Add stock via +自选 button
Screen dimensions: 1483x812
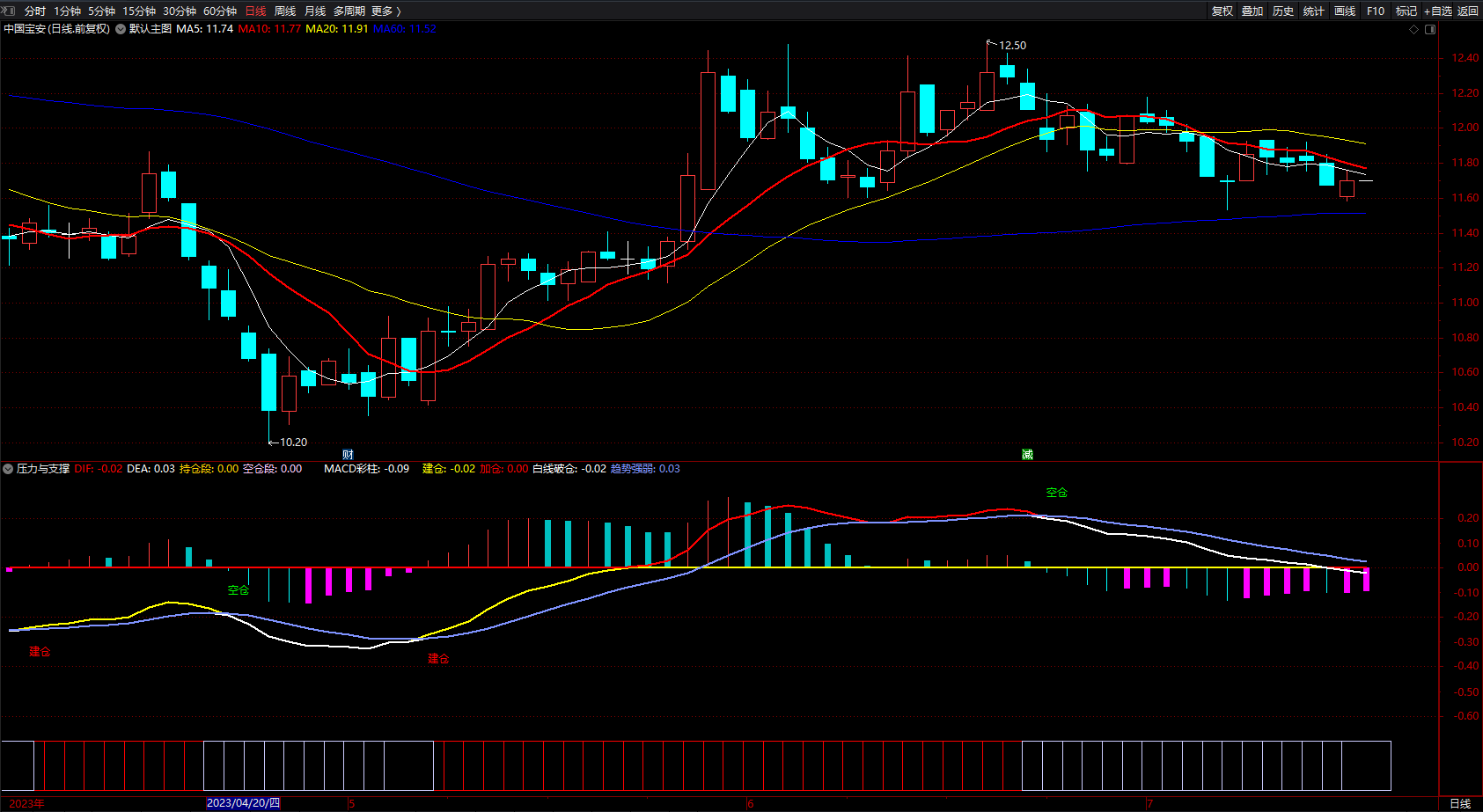pyautogui.click(x=1438, y=11)
